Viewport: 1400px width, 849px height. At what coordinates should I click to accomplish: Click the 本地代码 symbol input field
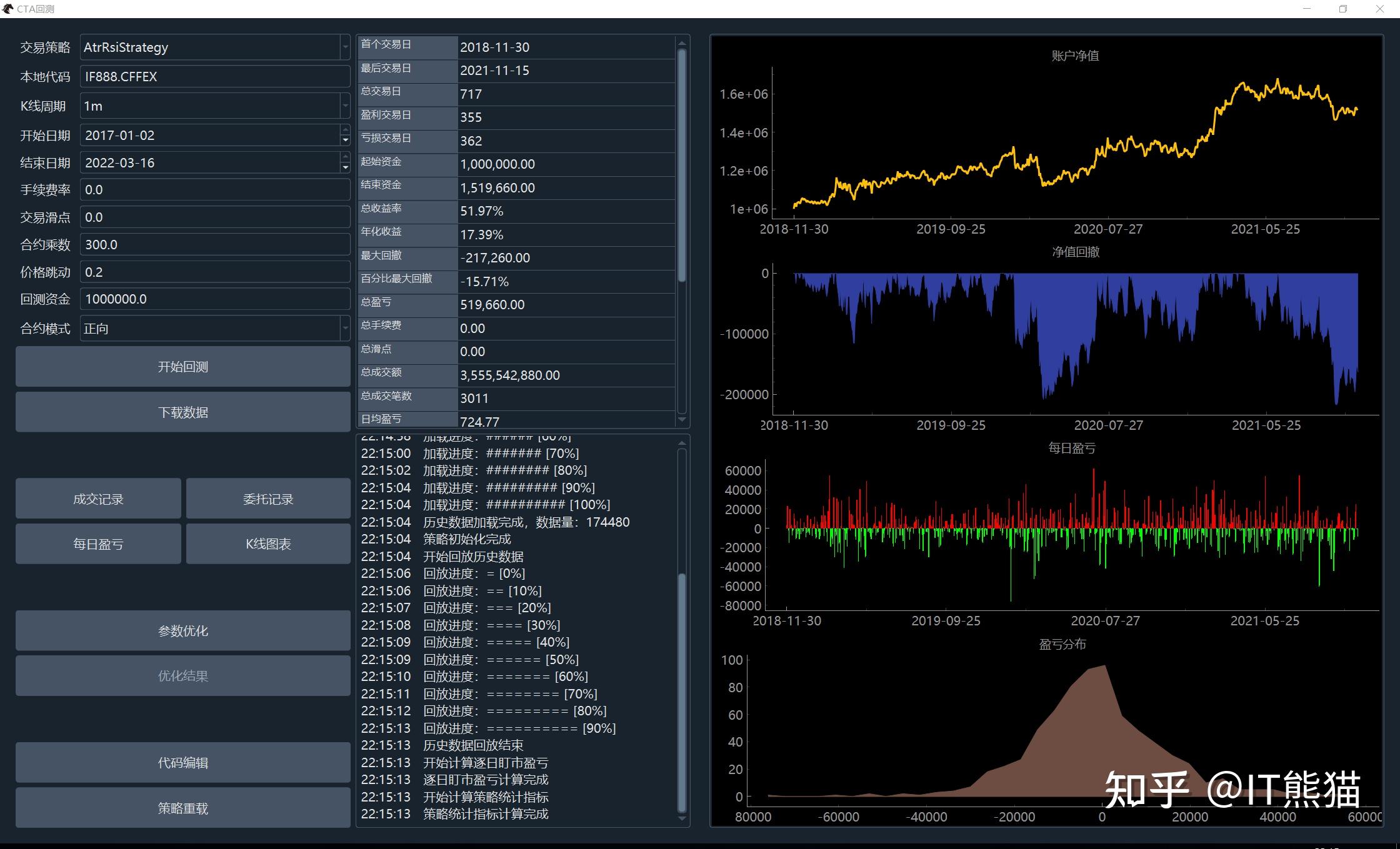point(214,76)
